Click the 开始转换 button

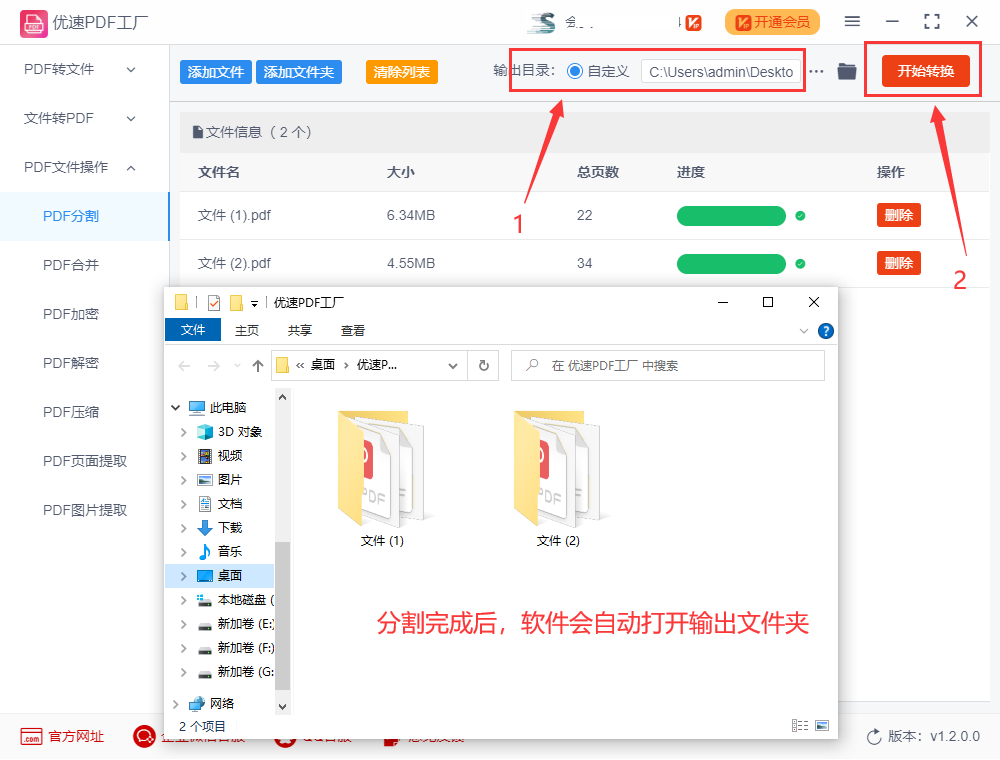point(925,71)
